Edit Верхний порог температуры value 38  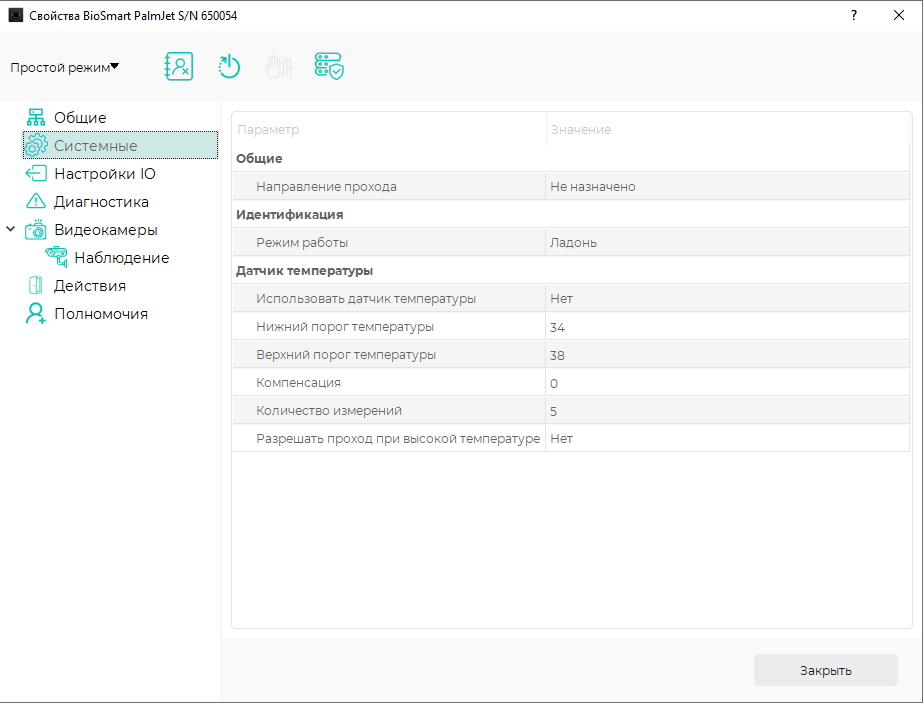tap(728, 355)
